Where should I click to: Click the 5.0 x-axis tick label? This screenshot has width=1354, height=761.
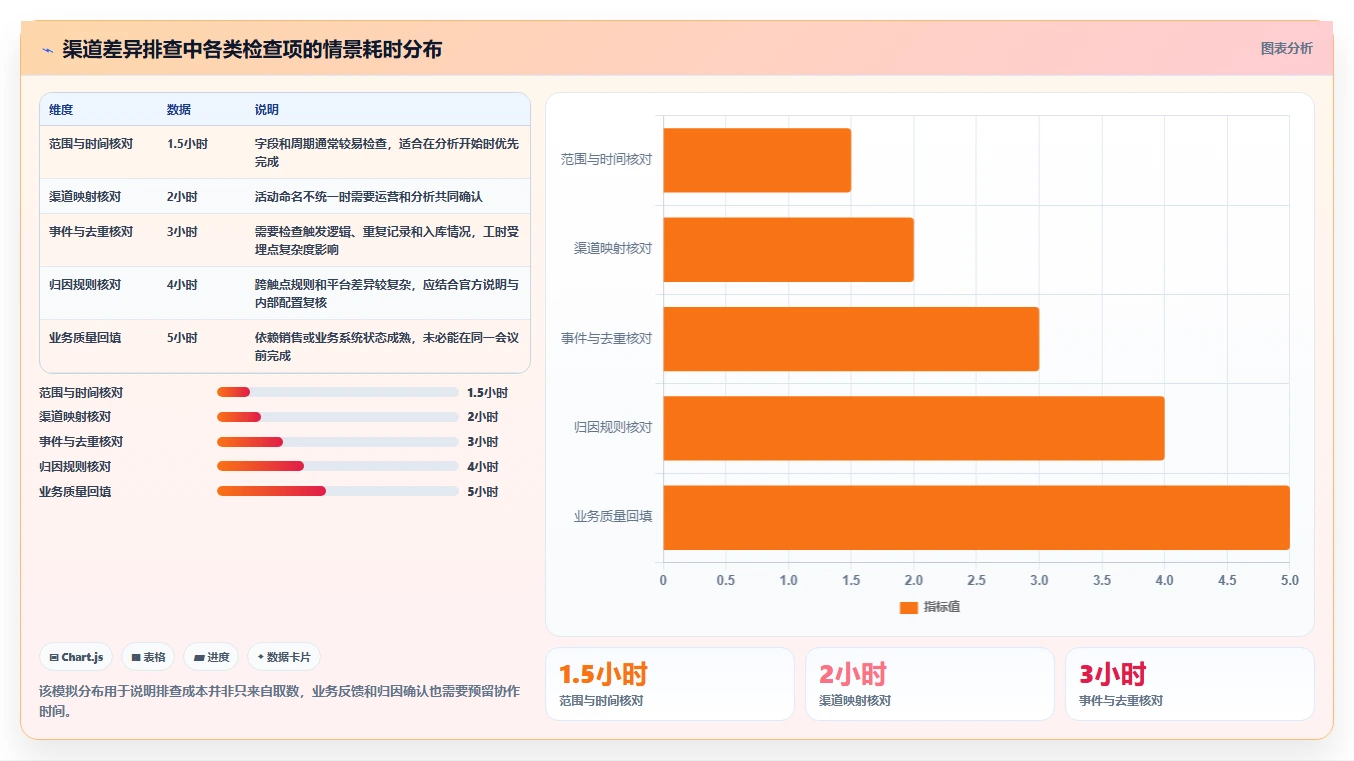(1290, 580)
